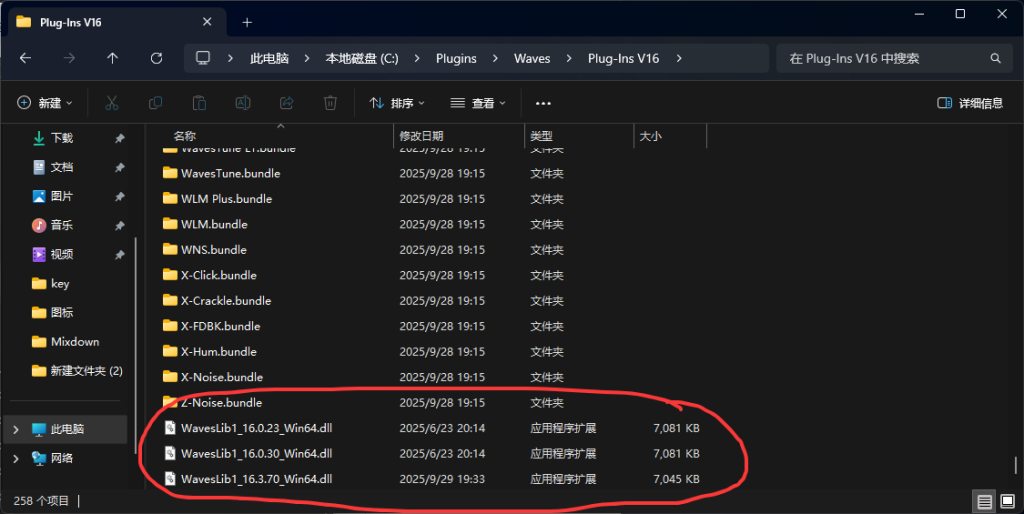
Task: Click 此电脑 breadcrumb in address bar
Action: 269,58
